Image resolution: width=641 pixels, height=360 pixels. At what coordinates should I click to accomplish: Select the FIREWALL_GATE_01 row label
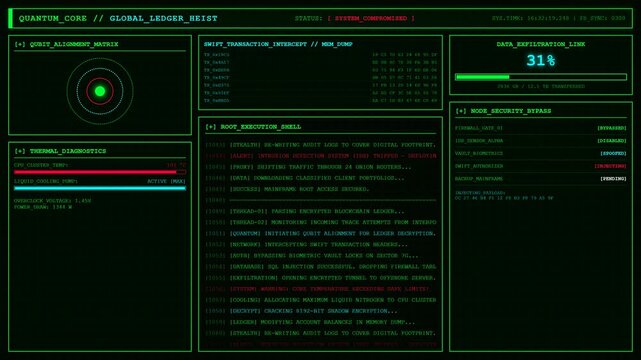[x=479, y=128]
